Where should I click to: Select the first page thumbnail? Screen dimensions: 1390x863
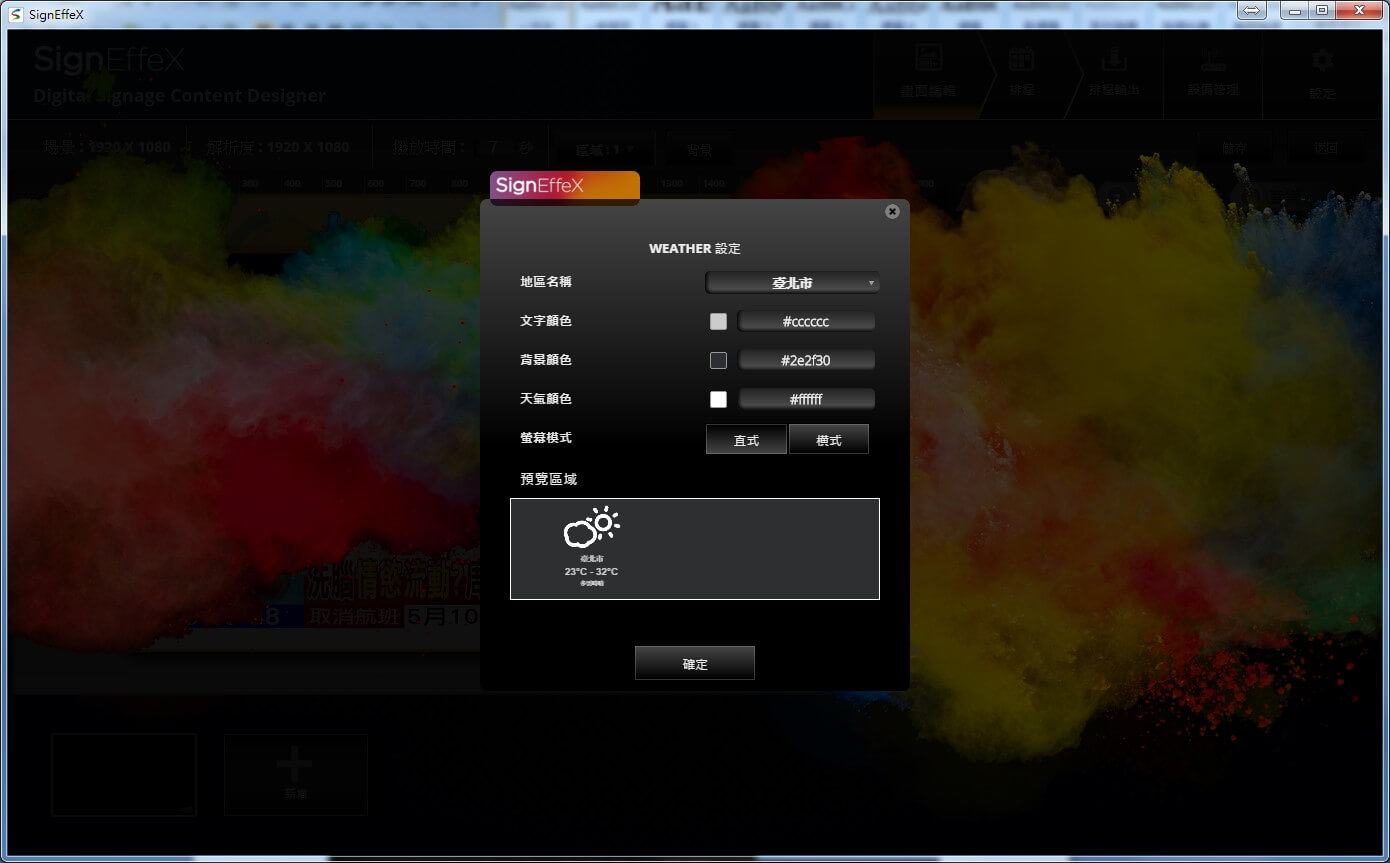(124, 775)
